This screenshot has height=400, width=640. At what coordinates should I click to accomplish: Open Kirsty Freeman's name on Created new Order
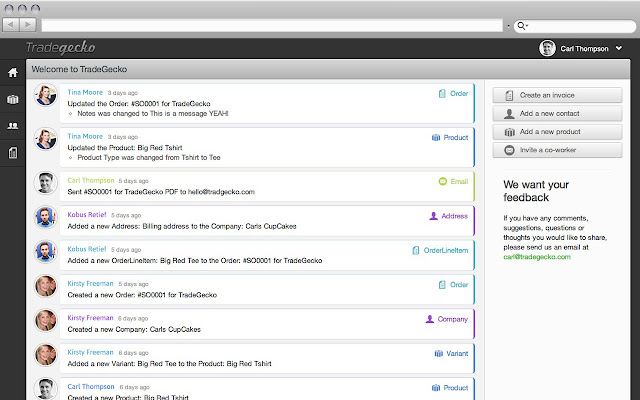(x=90, y=283)
